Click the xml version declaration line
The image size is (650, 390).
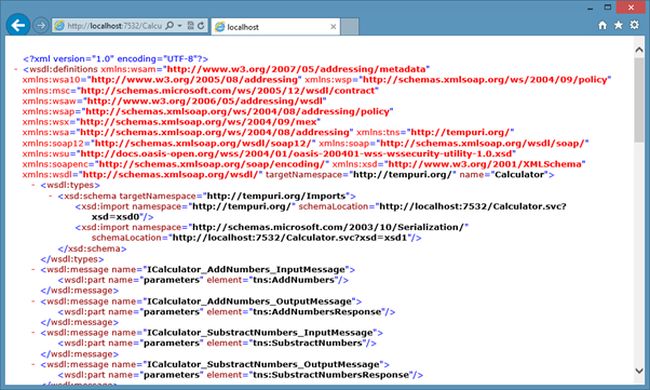pos(116,59)
